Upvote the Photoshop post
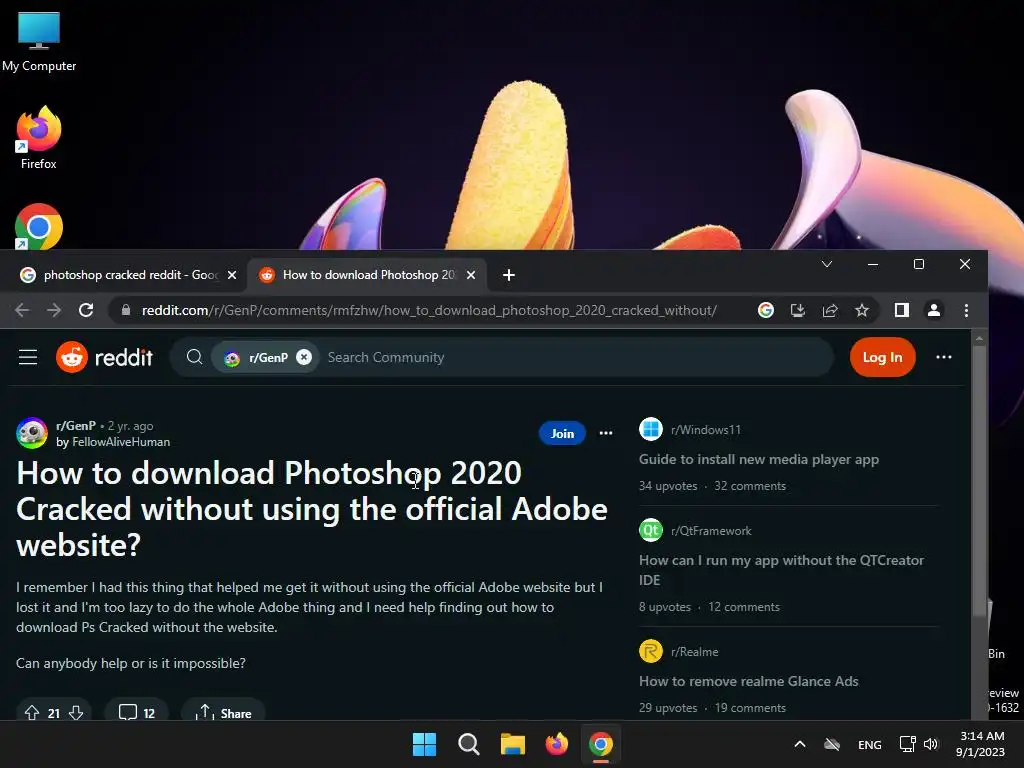The height and width of the screenshot is (768, 1024). coord(31,713)
